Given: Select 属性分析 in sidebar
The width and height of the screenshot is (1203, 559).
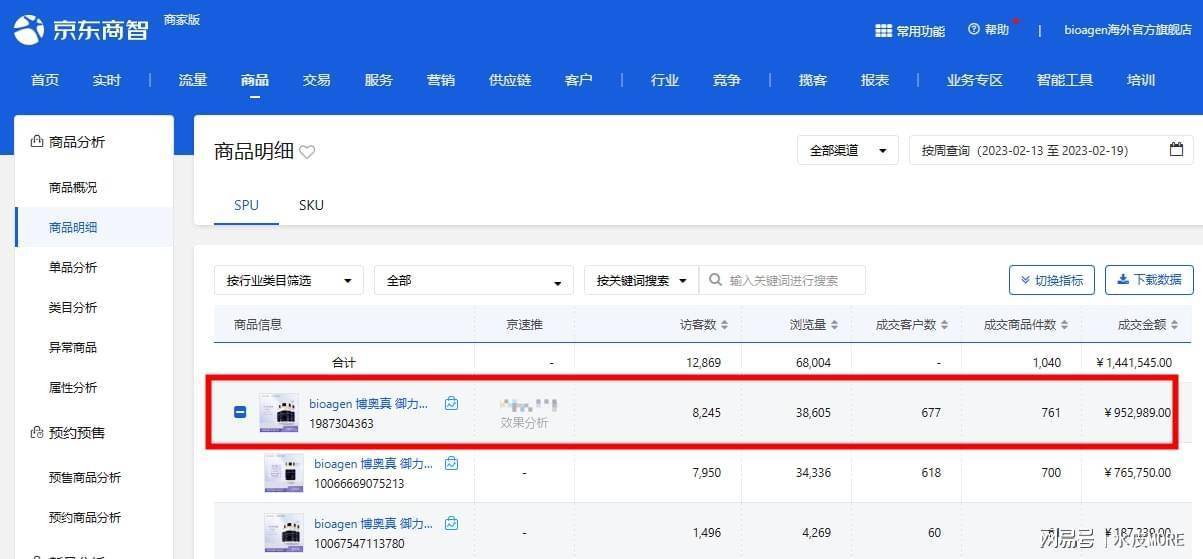Looking at the screenshot, I should point(73,387).
